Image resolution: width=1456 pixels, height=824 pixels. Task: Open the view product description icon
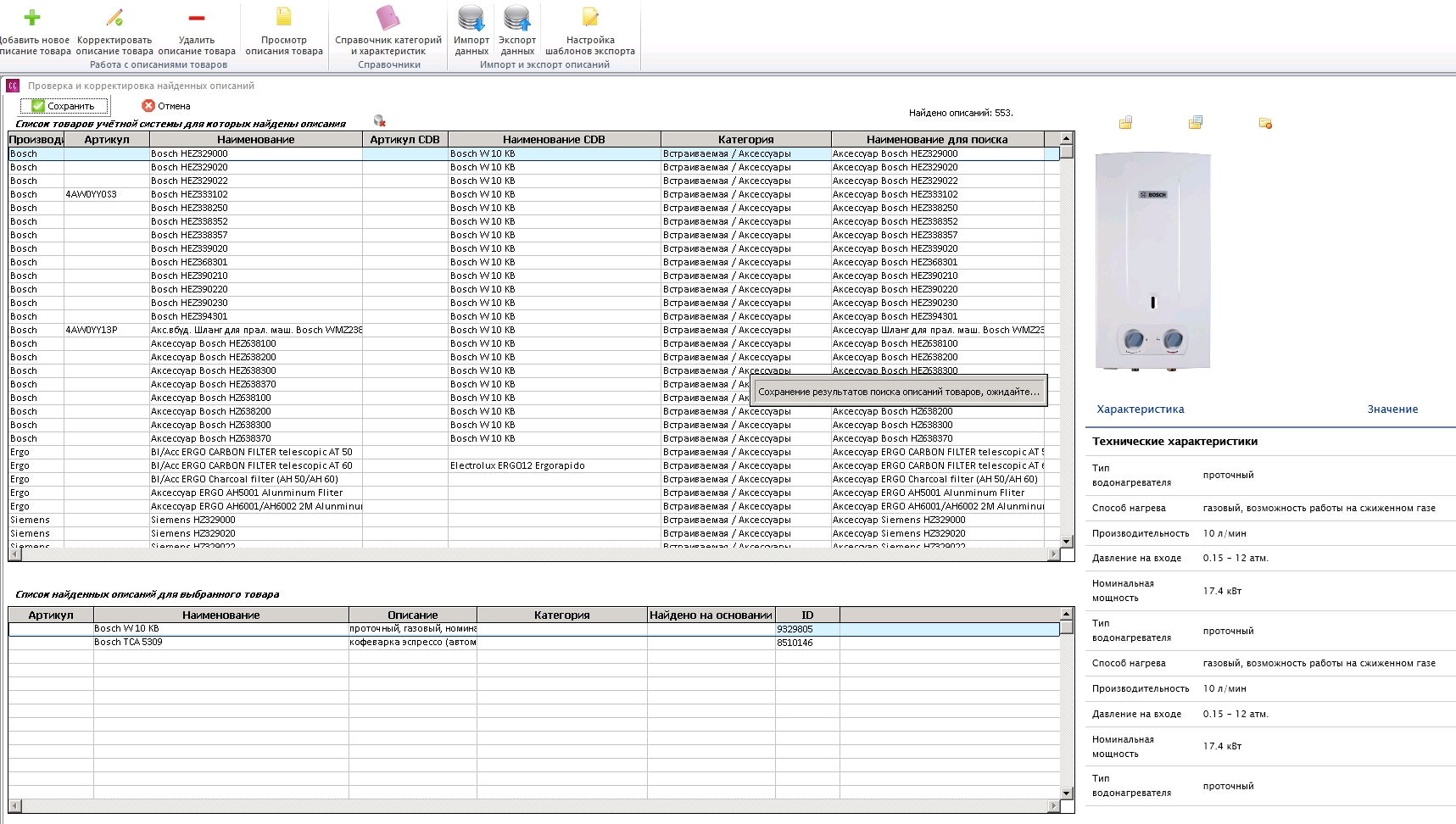pos(284,17)
